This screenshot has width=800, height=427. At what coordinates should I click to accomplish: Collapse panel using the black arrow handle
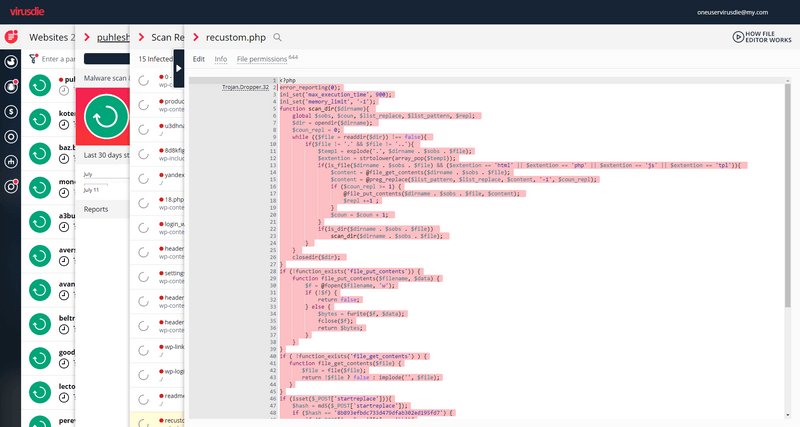pos(179,70)
